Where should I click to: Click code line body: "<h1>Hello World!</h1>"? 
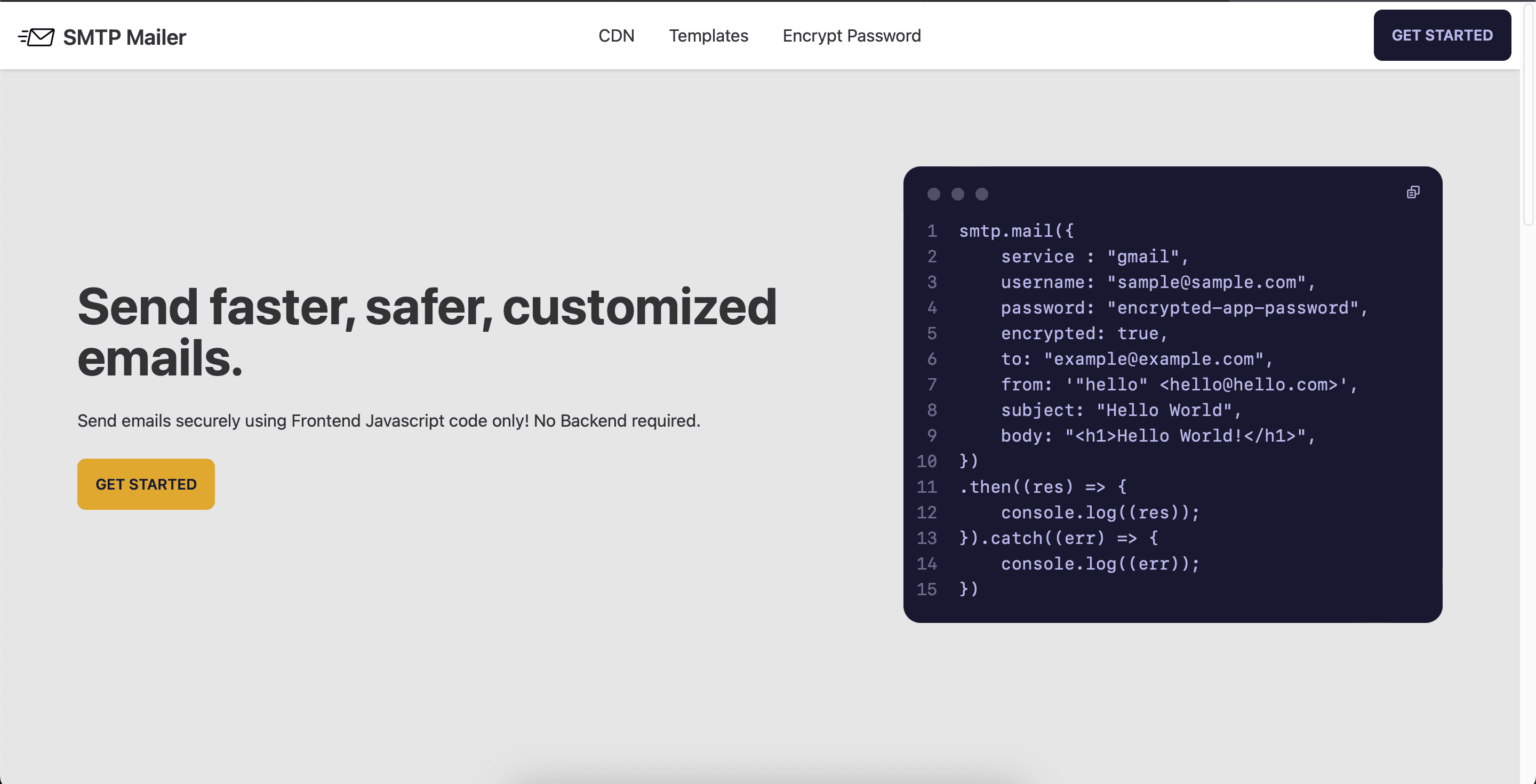[1158, 436]
